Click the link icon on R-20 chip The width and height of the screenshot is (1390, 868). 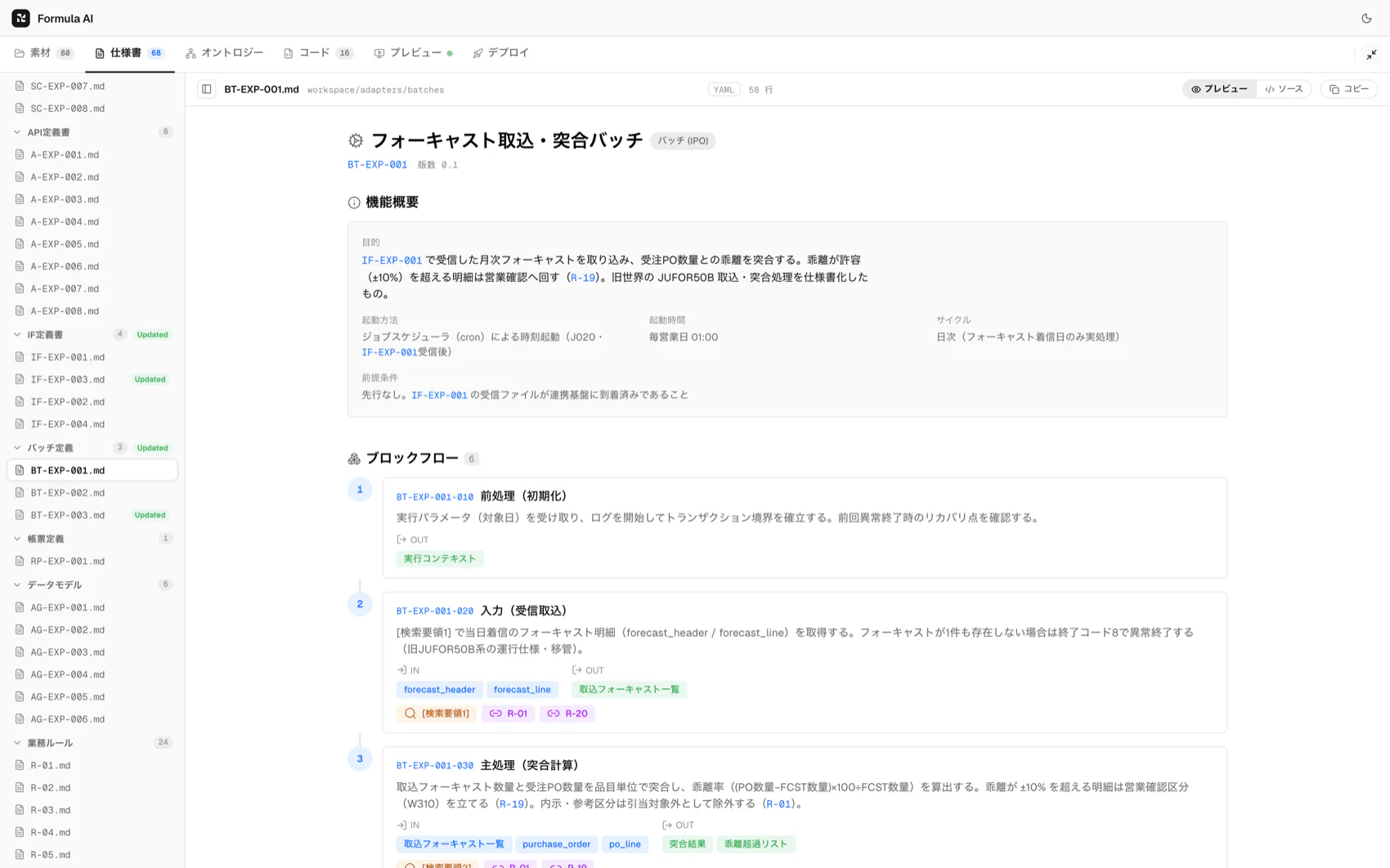point(554,714)
